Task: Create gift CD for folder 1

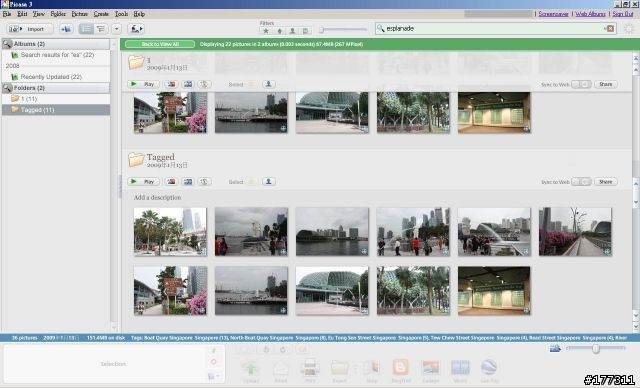Action: coord(204,84)
